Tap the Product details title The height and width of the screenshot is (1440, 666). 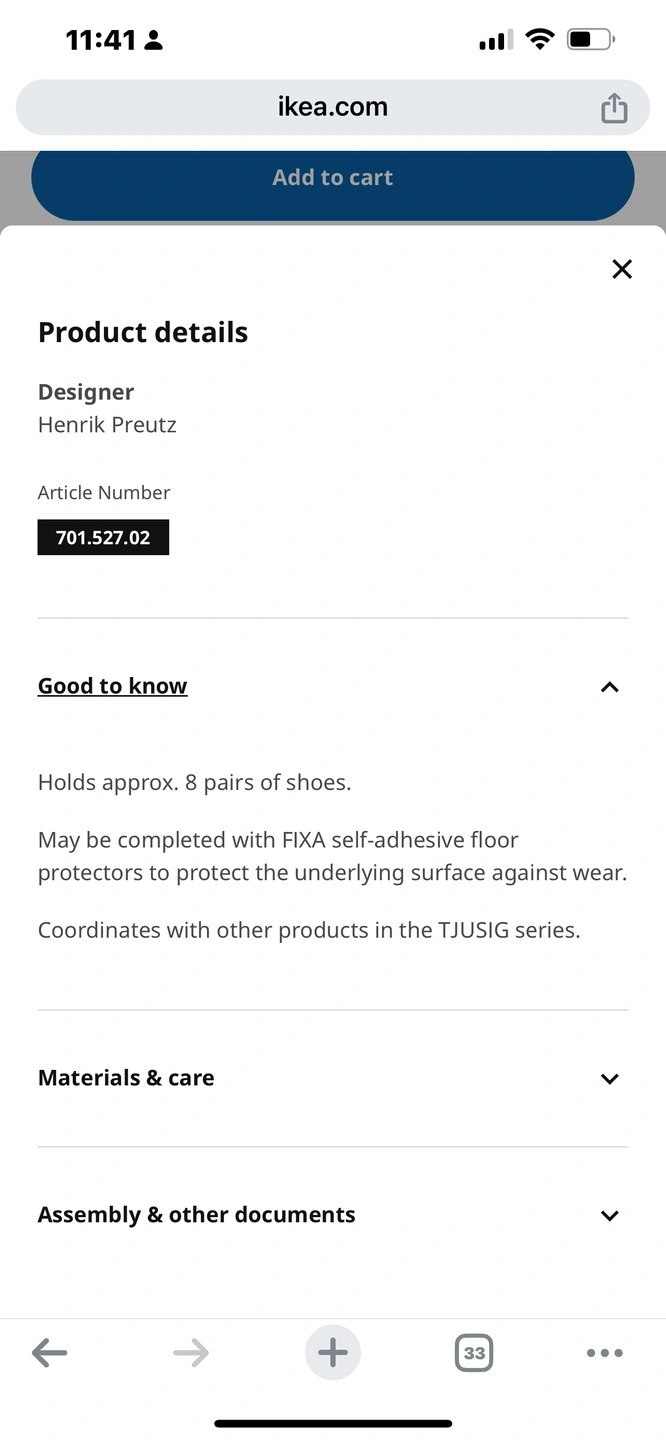point(143,332)
